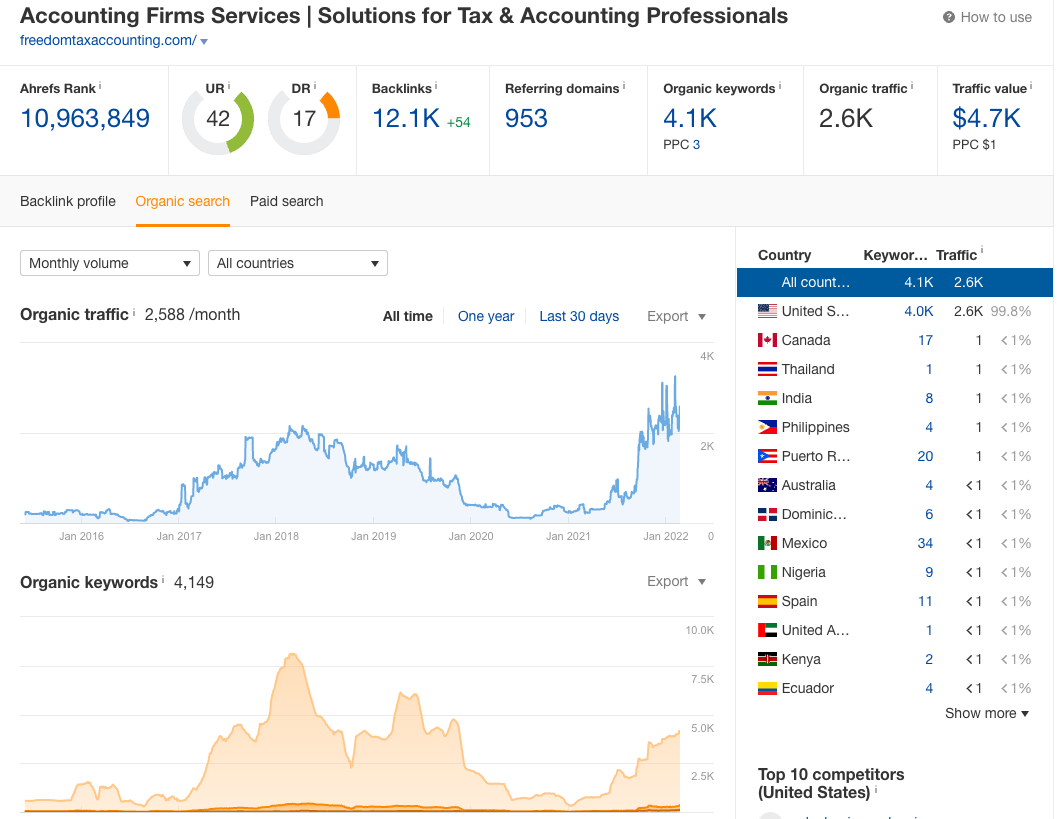The width and height of the screenshot is (1060, 819).
Task: Expand Show more countries
Action: [986, 714]
